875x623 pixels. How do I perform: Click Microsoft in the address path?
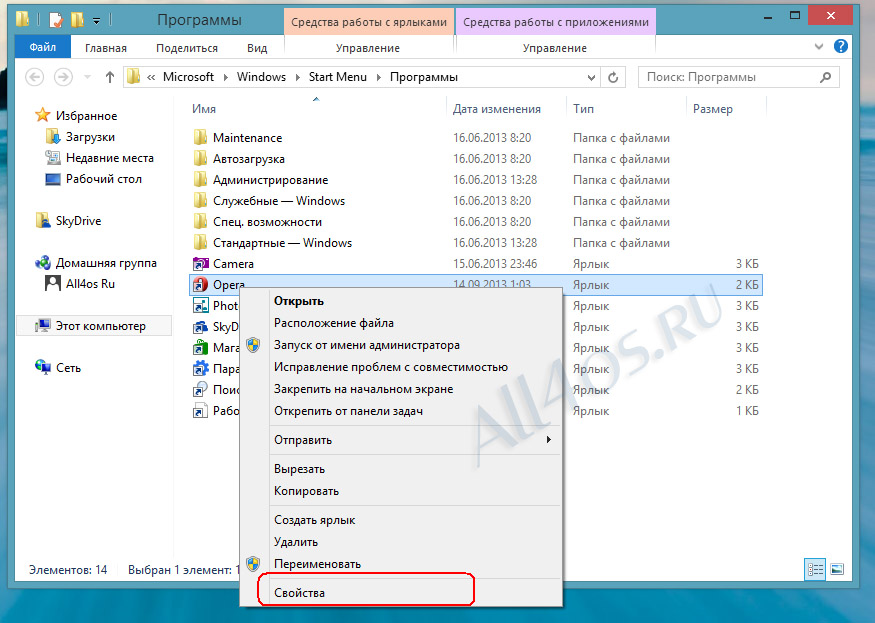pyautogui.click(x=188, y=77)
